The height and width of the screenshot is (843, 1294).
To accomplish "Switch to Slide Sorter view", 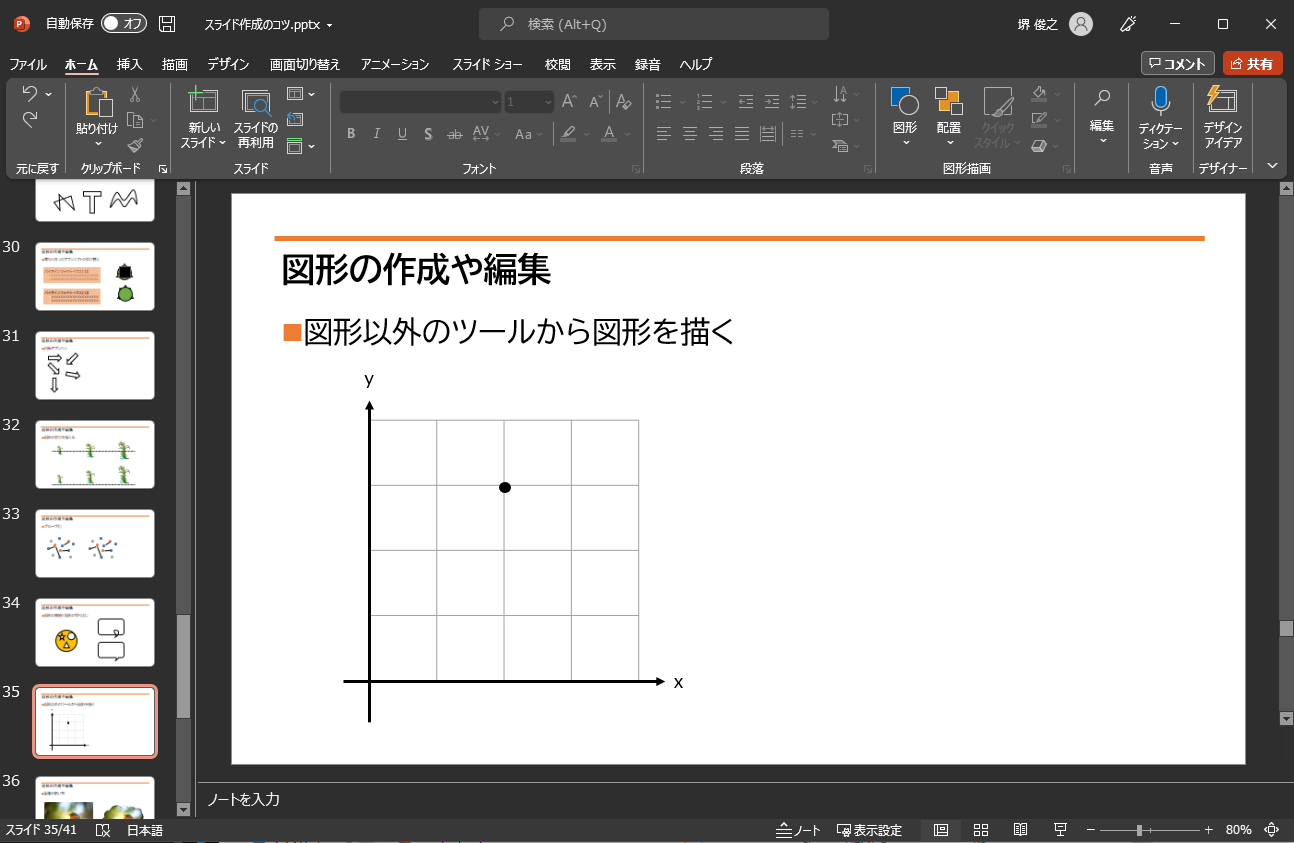I will click(x=981, y=830).
